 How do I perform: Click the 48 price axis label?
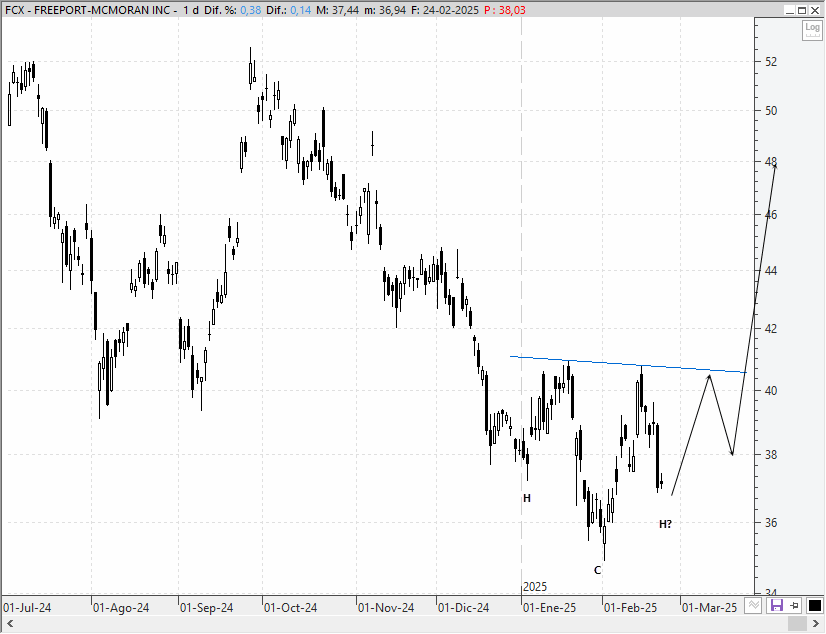[x=771, y=162]
